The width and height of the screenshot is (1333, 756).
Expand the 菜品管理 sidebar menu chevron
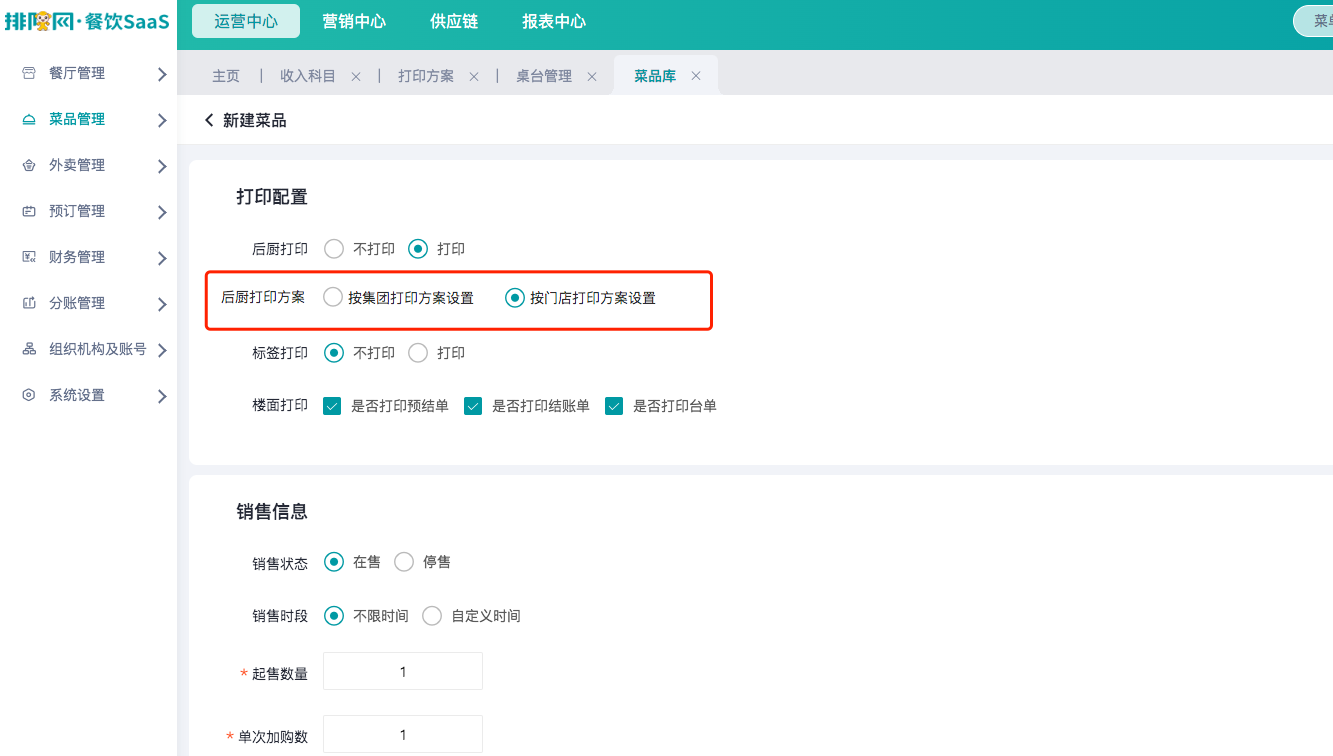click(162, 120)
